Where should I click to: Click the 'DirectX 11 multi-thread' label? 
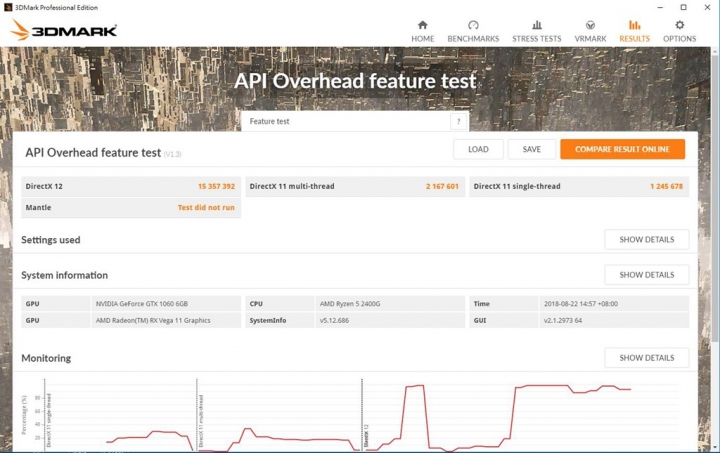(292, 186)
